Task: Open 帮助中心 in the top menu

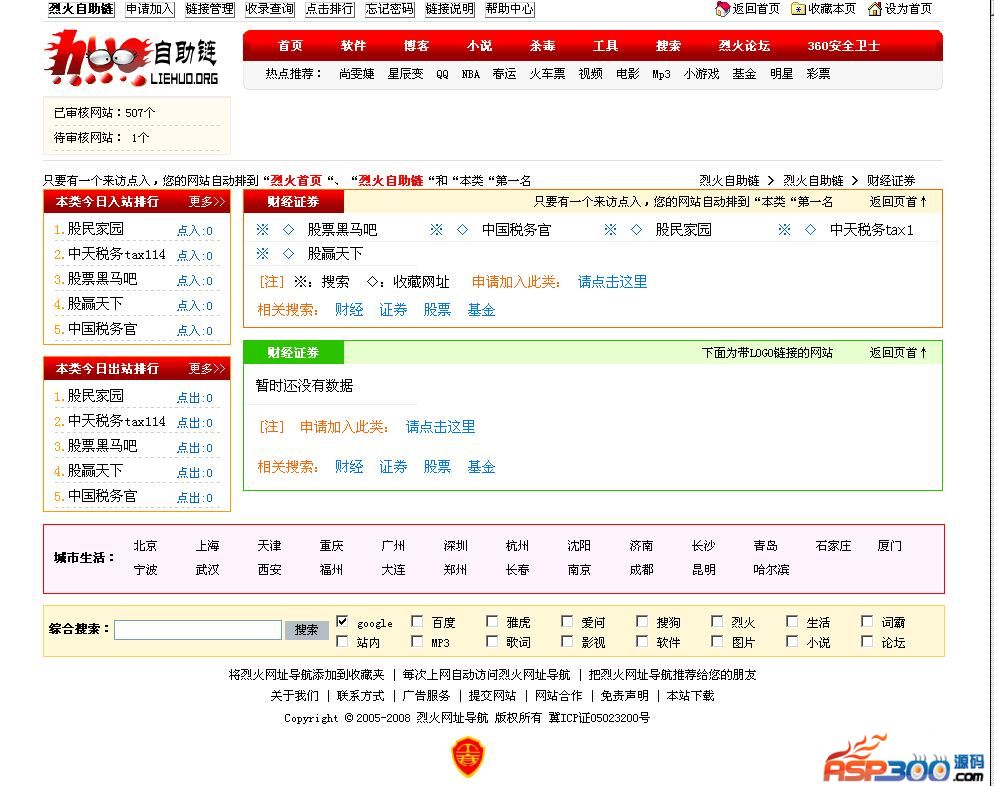Action: (x=510, y=9)
